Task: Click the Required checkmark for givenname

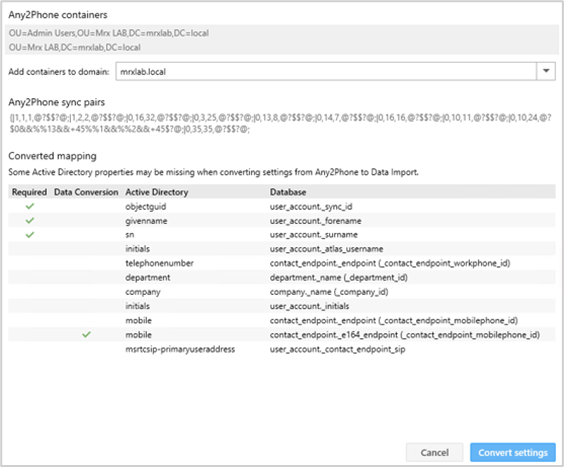Action: coord(30,221)
